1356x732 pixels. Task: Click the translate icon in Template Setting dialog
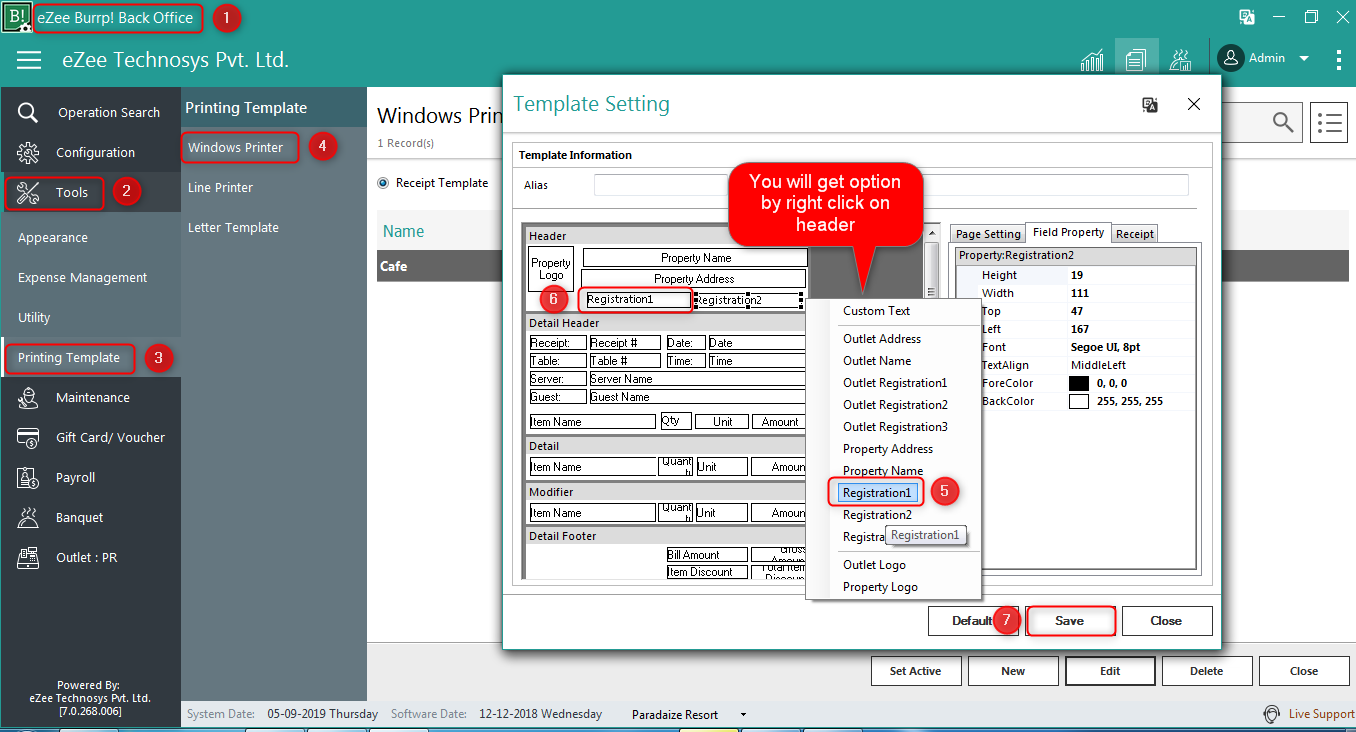[1150, 104]
